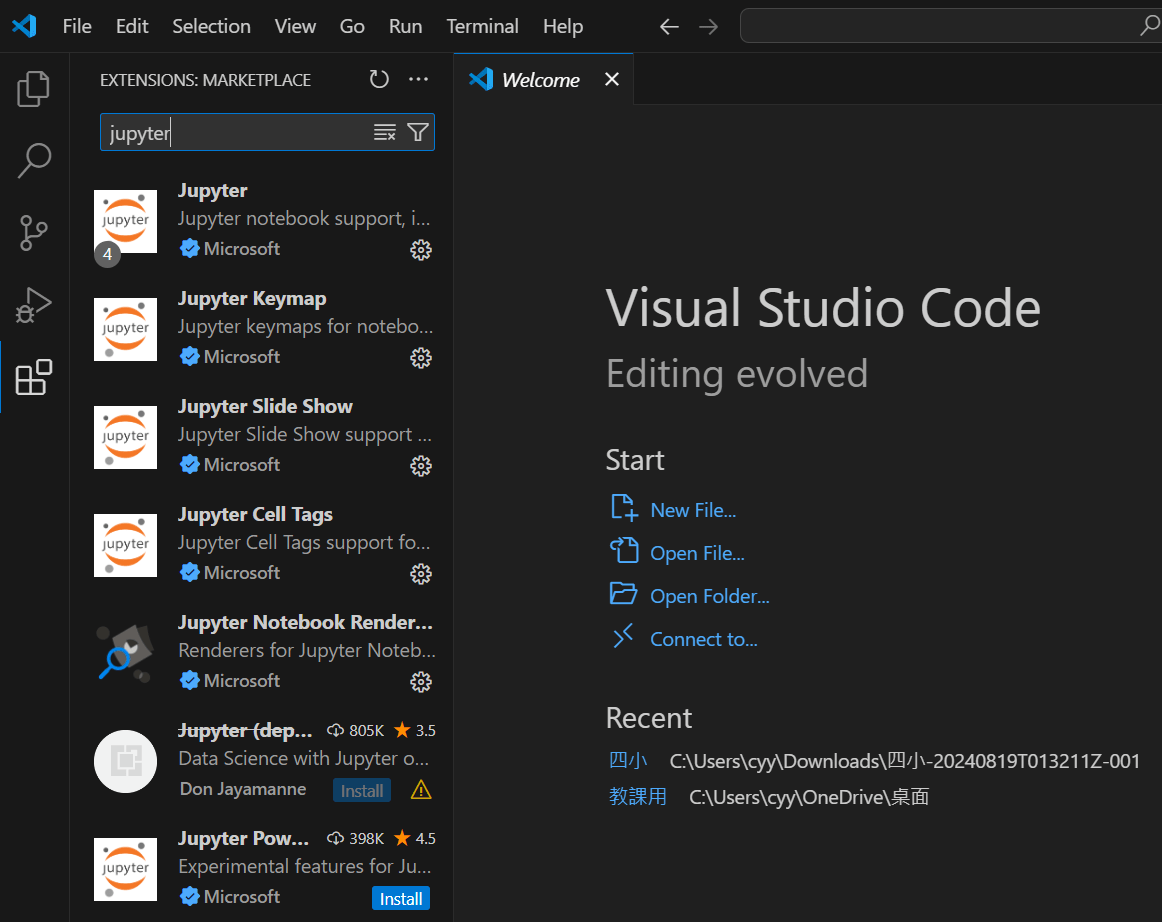
Task: Click the Jupyter Notebook Renderers extension icon
Action: pos(125,653)
